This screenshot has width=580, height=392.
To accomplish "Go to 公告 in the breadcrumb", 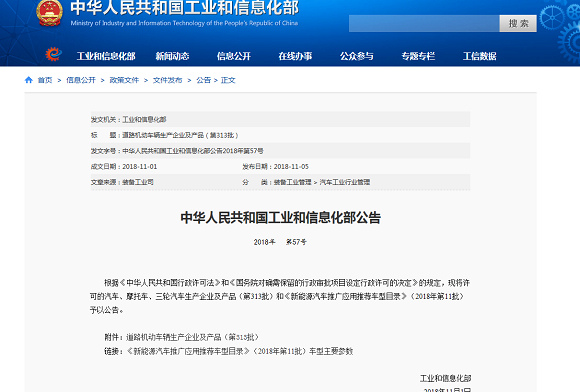I will tap(203, 80).
